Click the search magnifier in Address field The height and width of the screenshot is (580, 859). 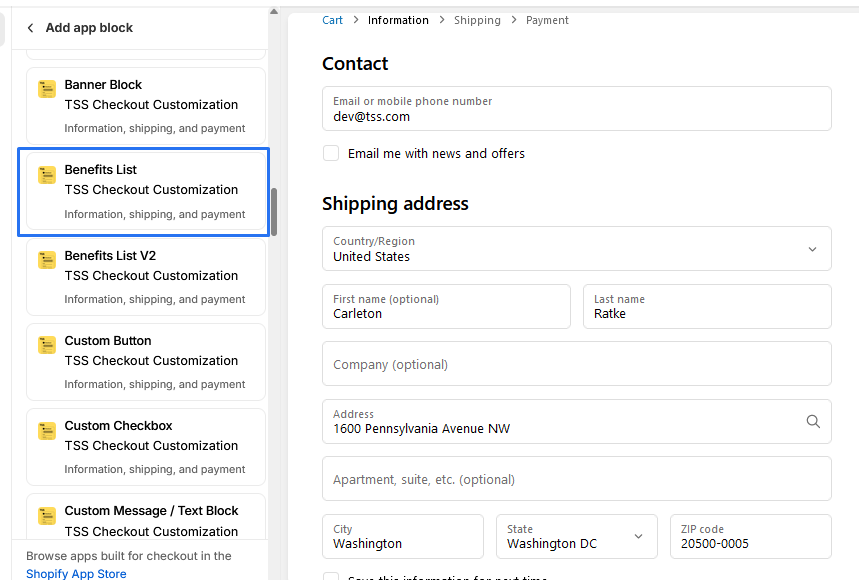pyautogui.click(x=813, y=421)
